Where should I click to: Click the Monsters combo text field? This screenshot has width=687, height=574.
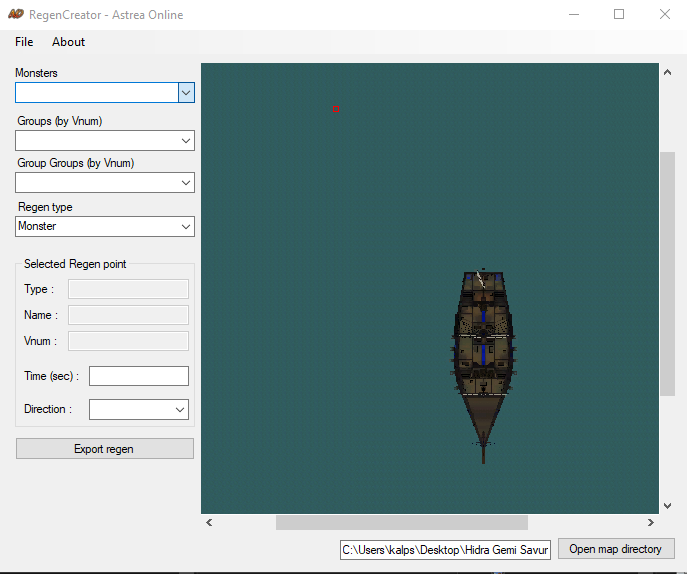point(97,93)
